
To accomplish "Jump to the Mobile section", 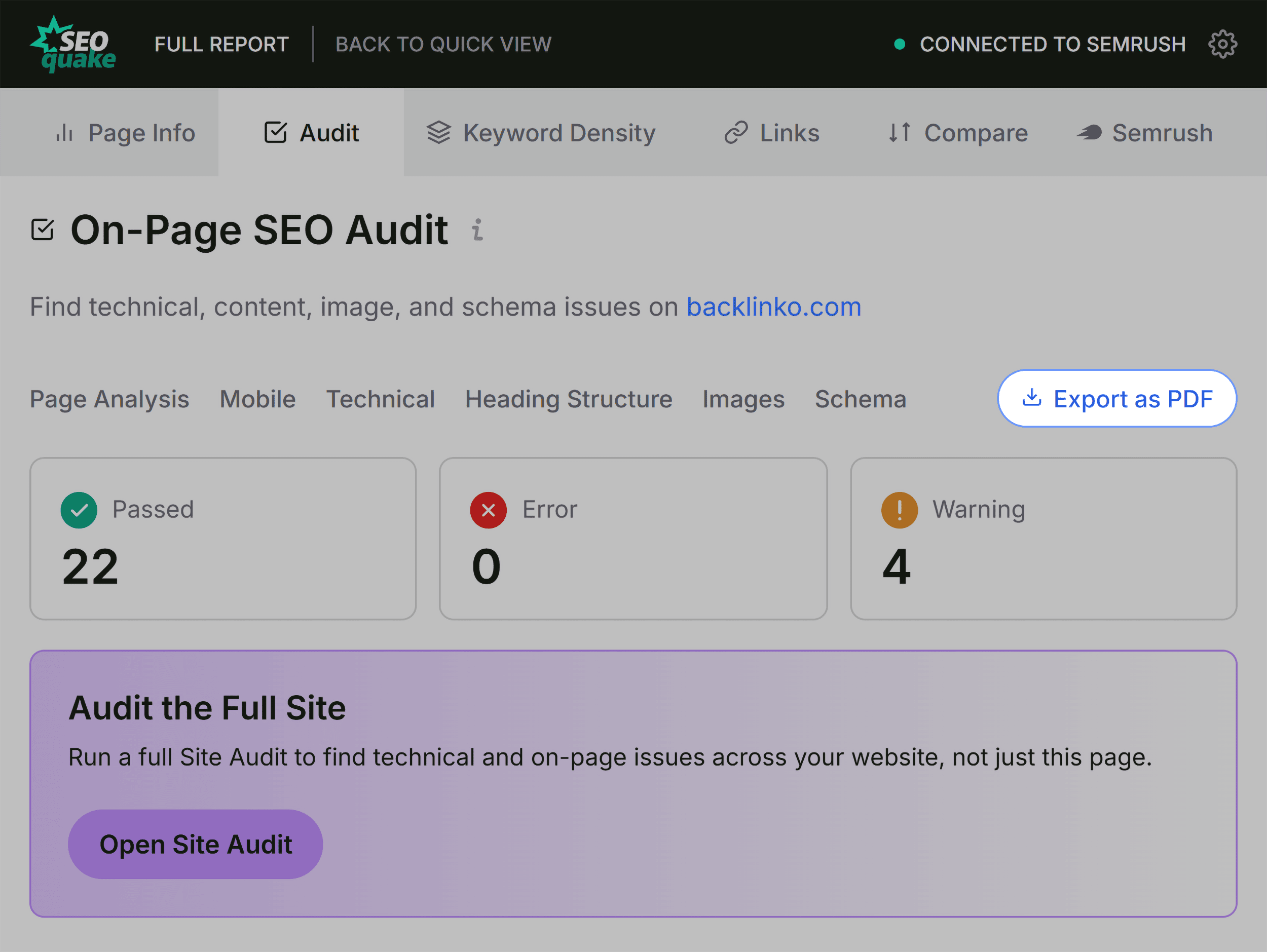I will tap(258, 399).
